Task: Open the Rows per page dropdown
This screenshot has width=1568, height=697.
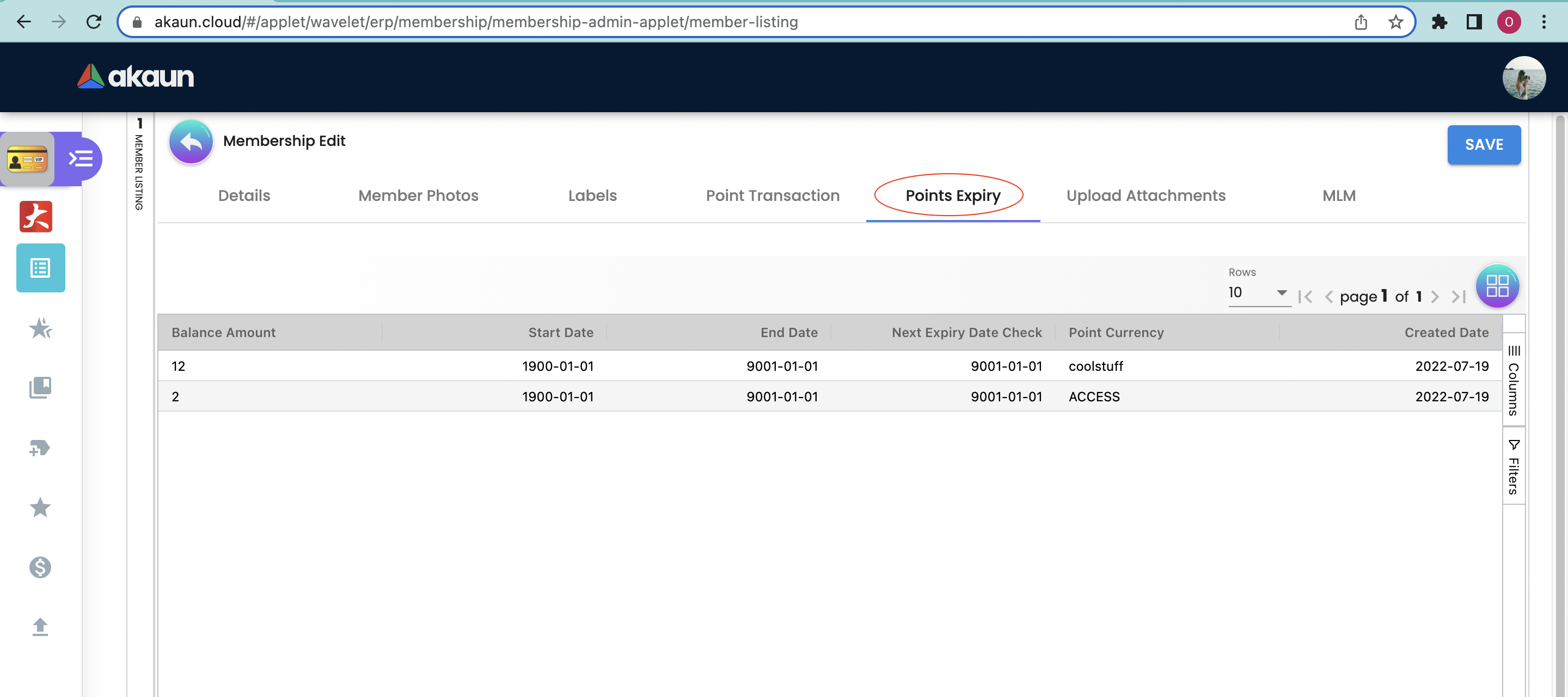Action: [1258, 293]
